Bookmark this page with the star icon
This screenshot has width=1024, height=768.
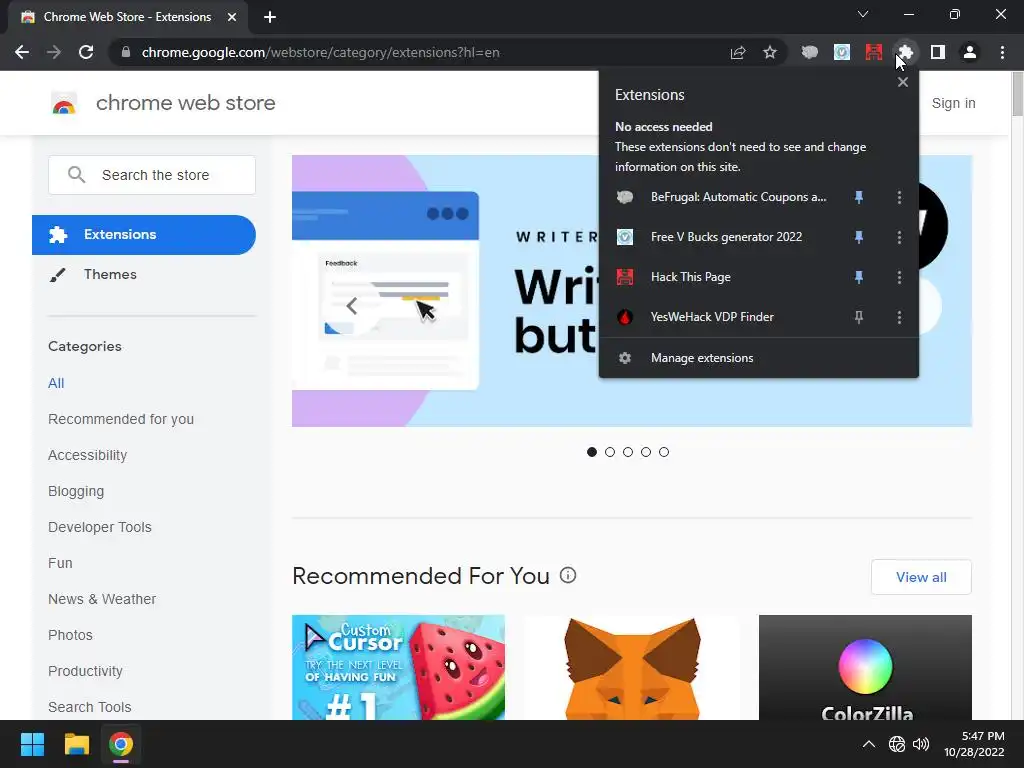coord(770,52)
